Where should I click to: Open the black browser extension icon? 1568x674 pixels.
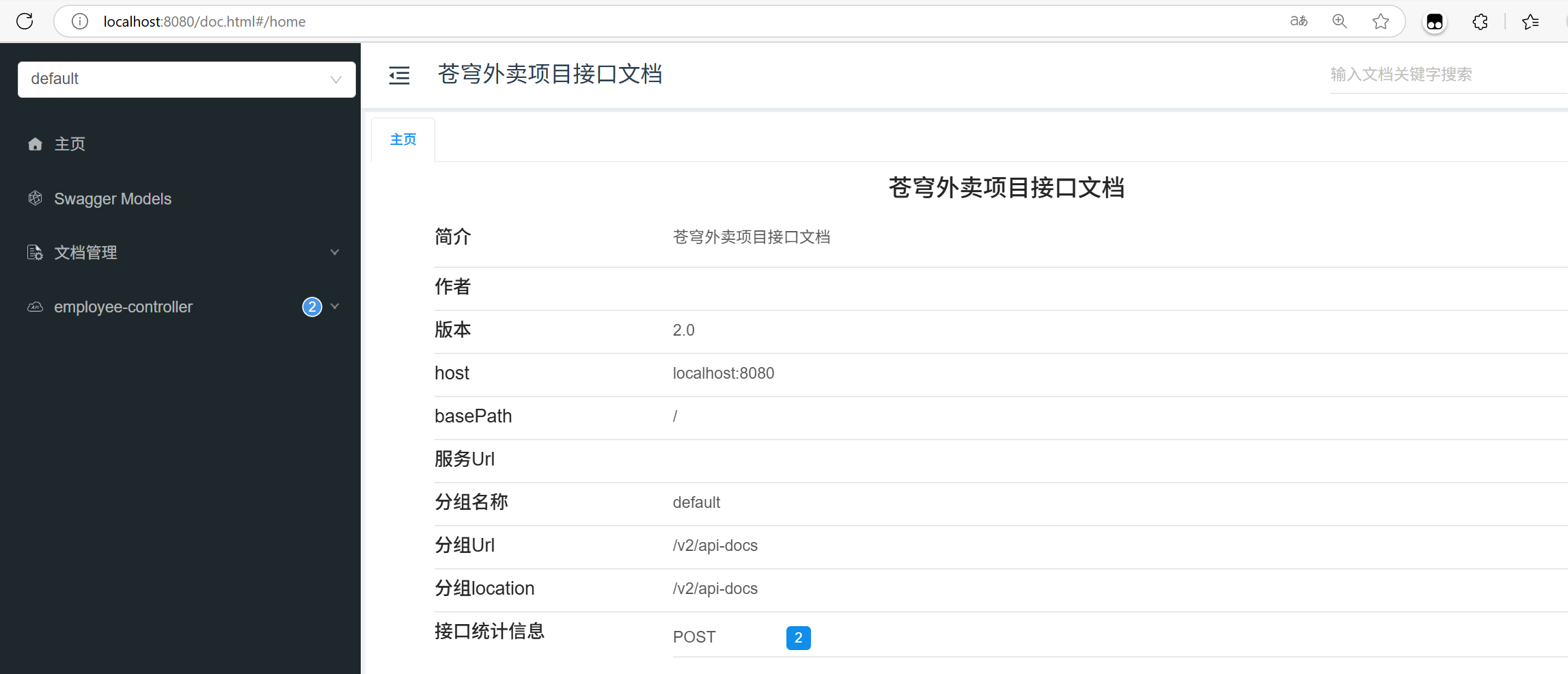coord(1435,22)
